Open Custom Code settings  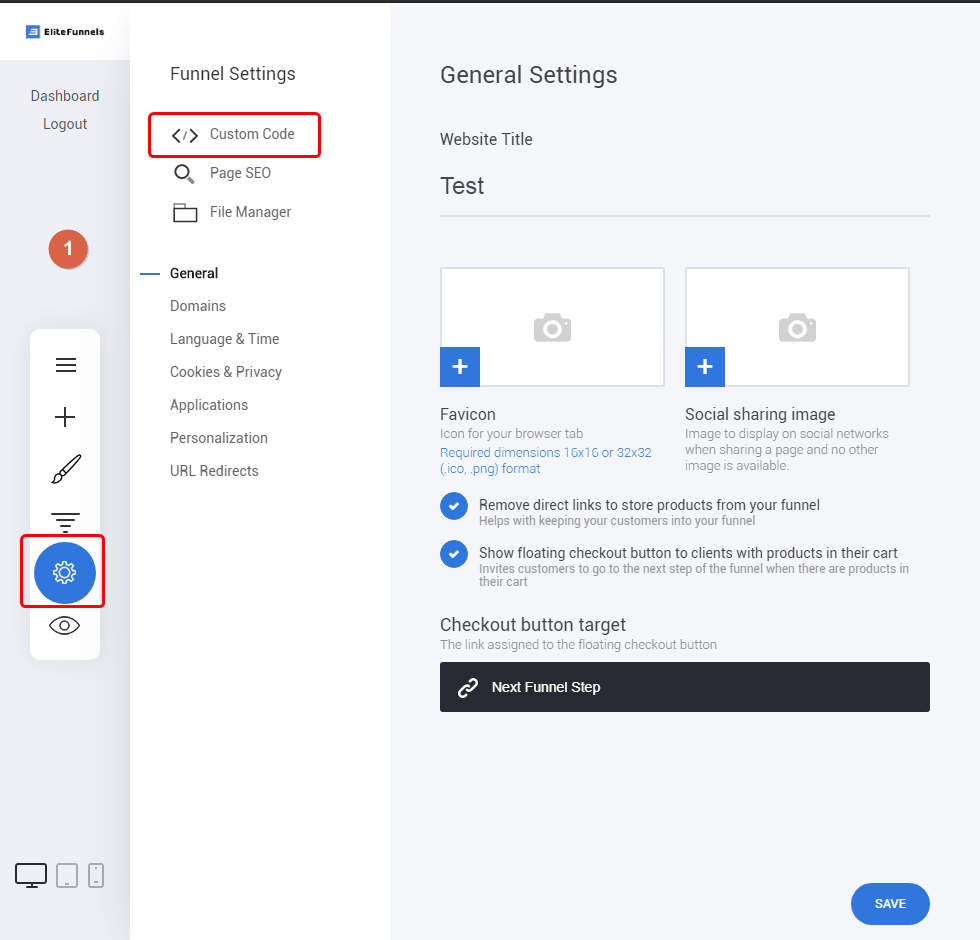(x=234, y=134)
